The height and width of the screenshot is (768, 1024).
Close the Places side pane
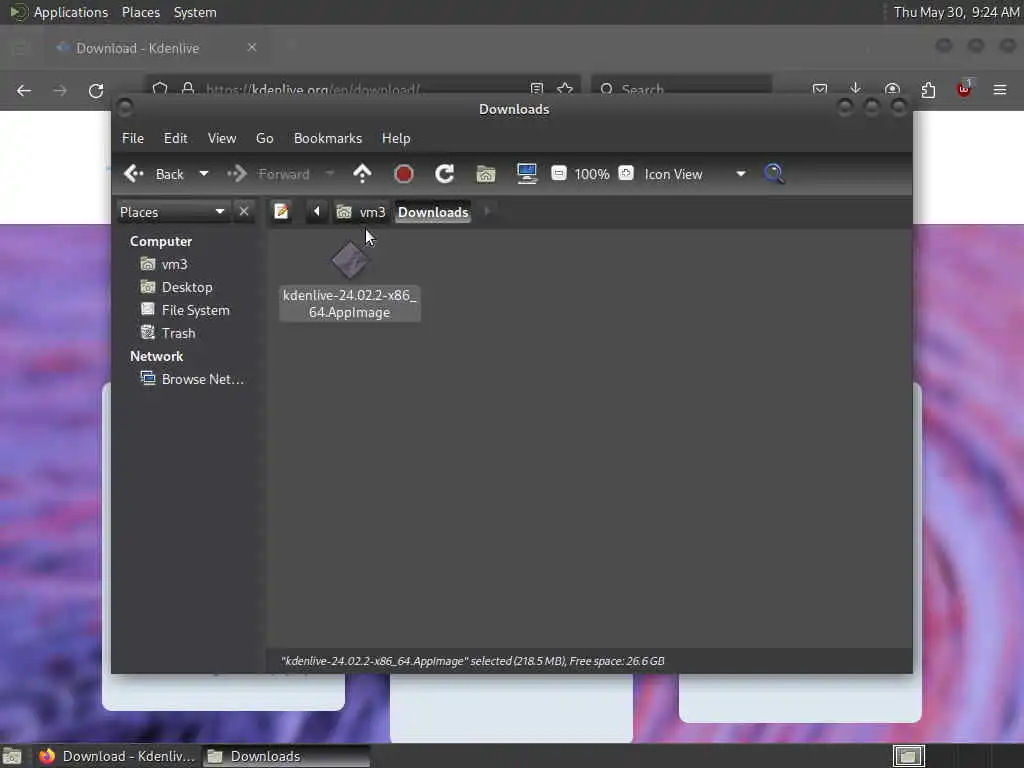[244, 211]
